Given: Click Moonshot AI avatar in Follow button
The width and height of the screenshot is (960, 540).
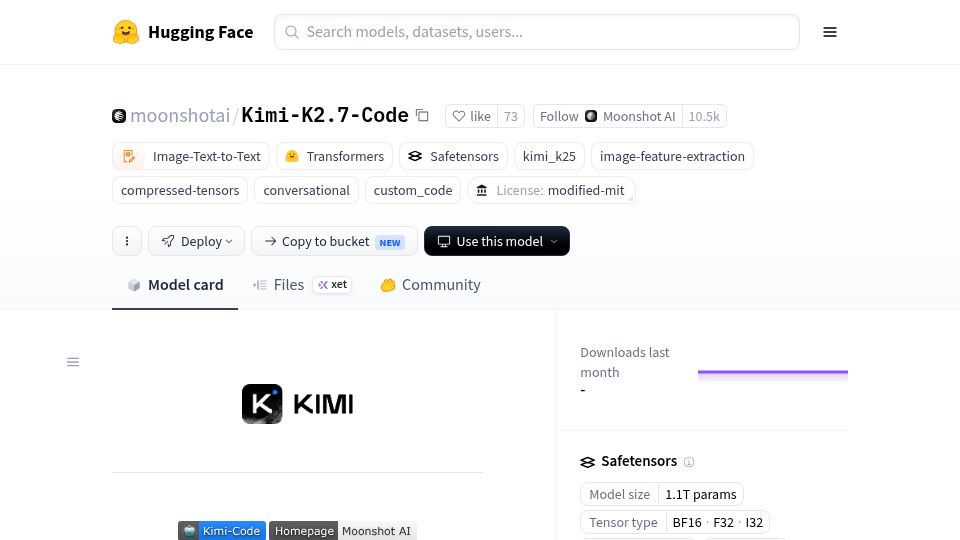Looking at the screenshot, I should point(591,116).
